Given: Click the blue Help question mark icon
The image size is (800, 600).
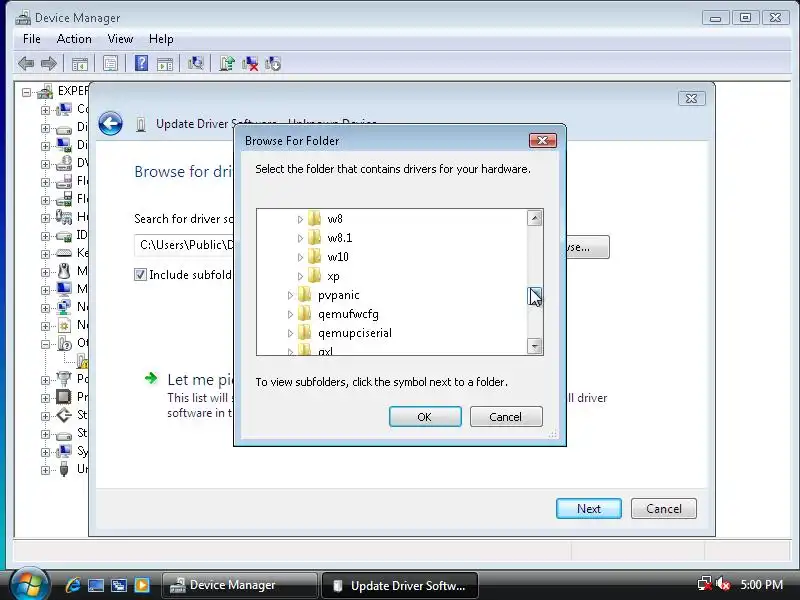Looking at the screenshot, I should (x=141, y=63).
